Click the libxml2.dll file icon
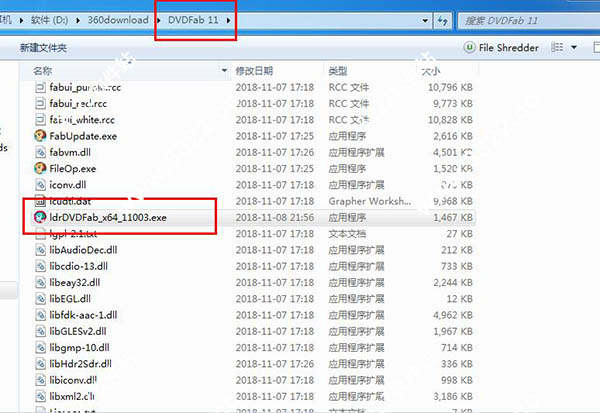600x413 pixels. (40, 396)
